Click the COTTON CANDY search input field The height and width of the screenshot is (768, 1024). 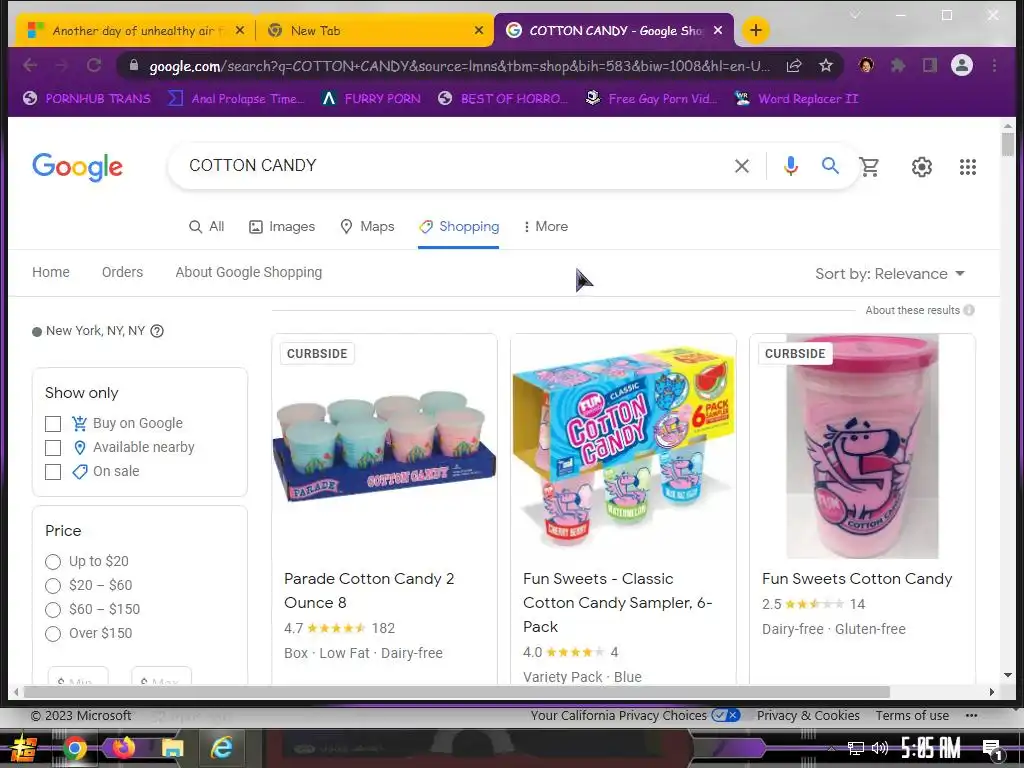[454, 166]
